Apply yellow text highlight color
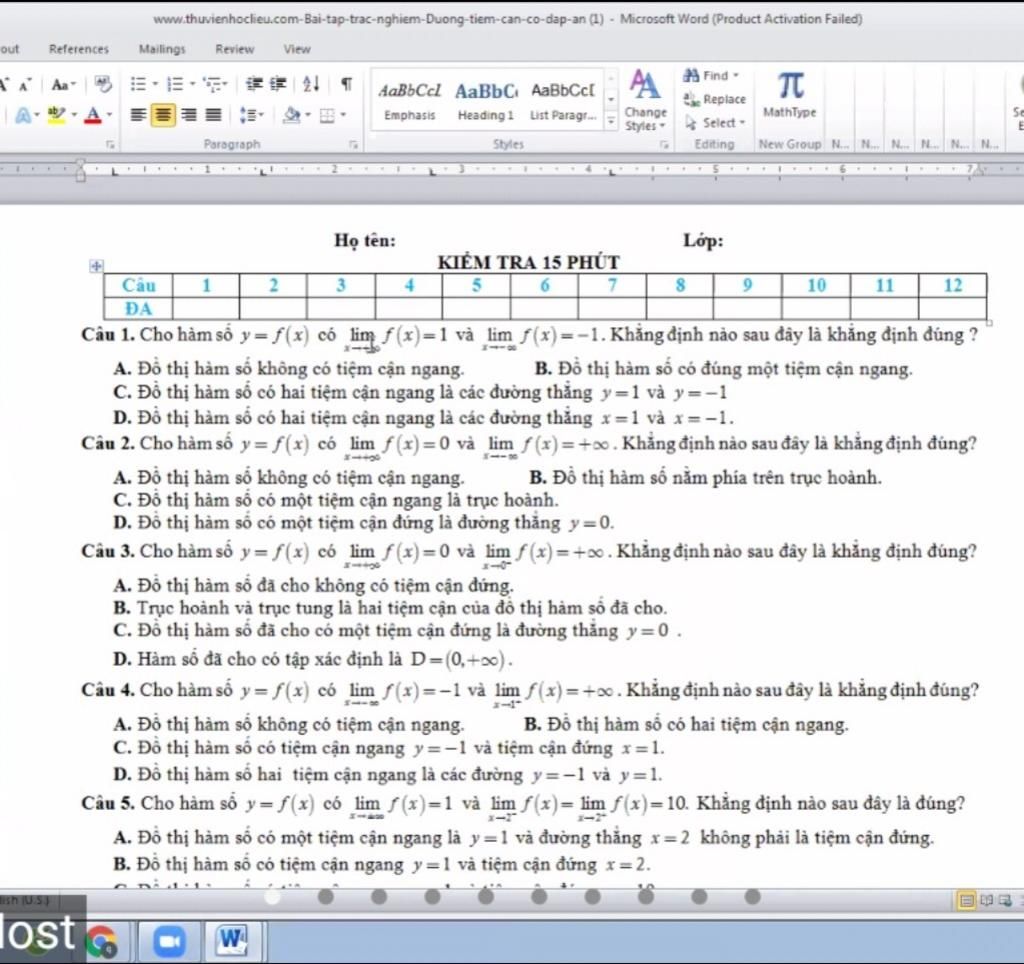1024x964 pixels. pos(57,116)
